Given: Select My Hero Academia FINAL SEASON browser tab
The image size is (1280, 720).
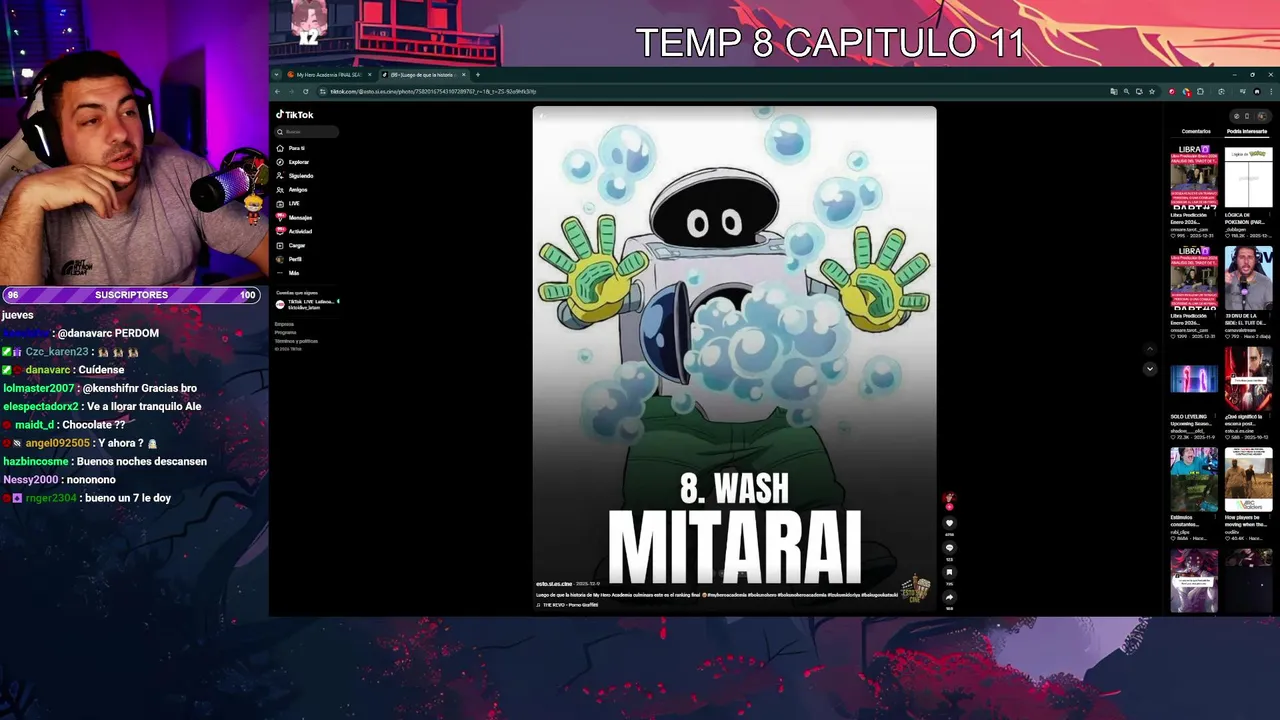Looking at the screenshot, I should pyautogui.click(x=328, y=75).
